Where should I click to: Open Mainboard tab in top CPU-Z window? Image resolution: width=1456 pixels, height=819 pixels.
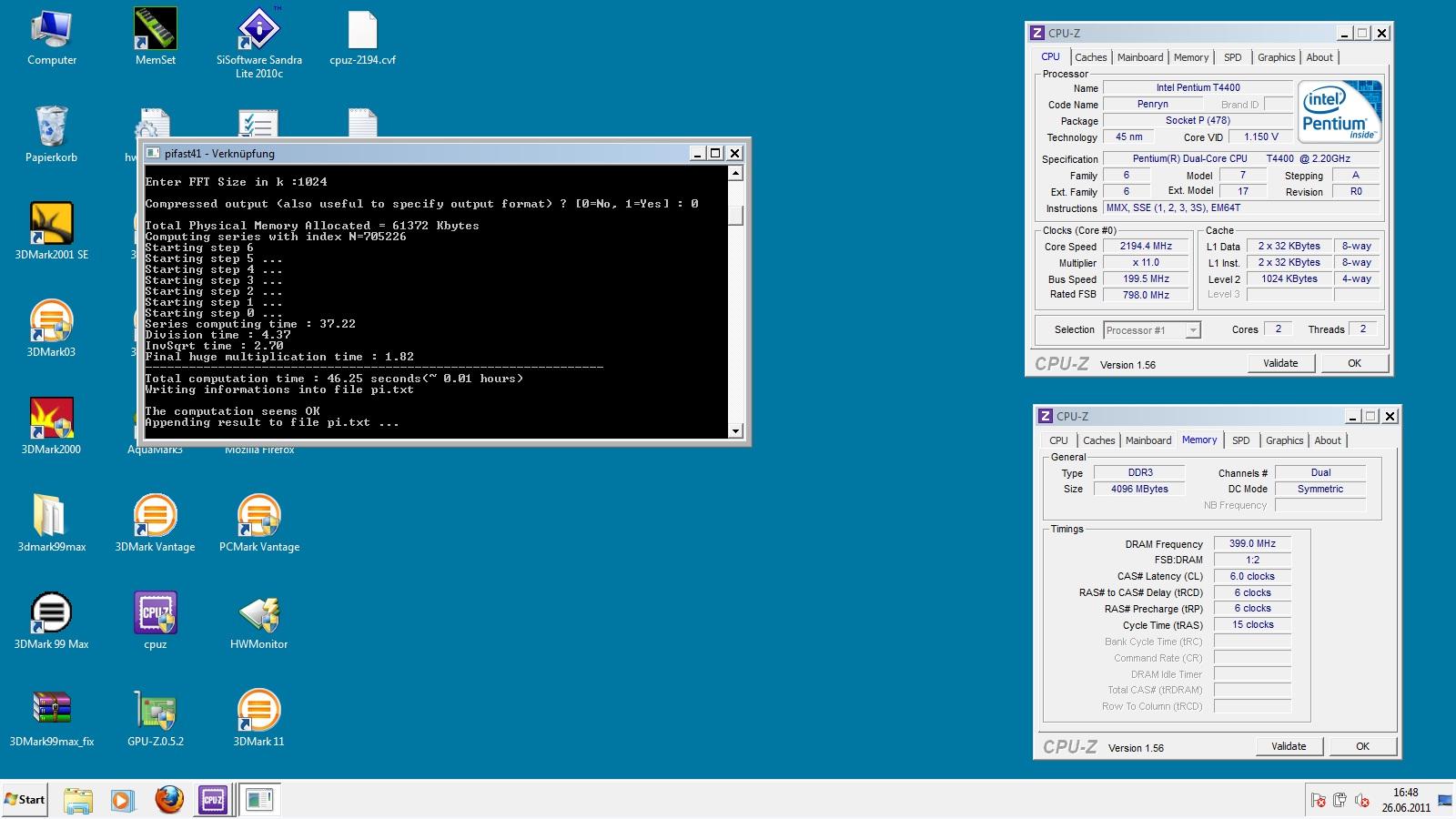tap(1140, 57)
